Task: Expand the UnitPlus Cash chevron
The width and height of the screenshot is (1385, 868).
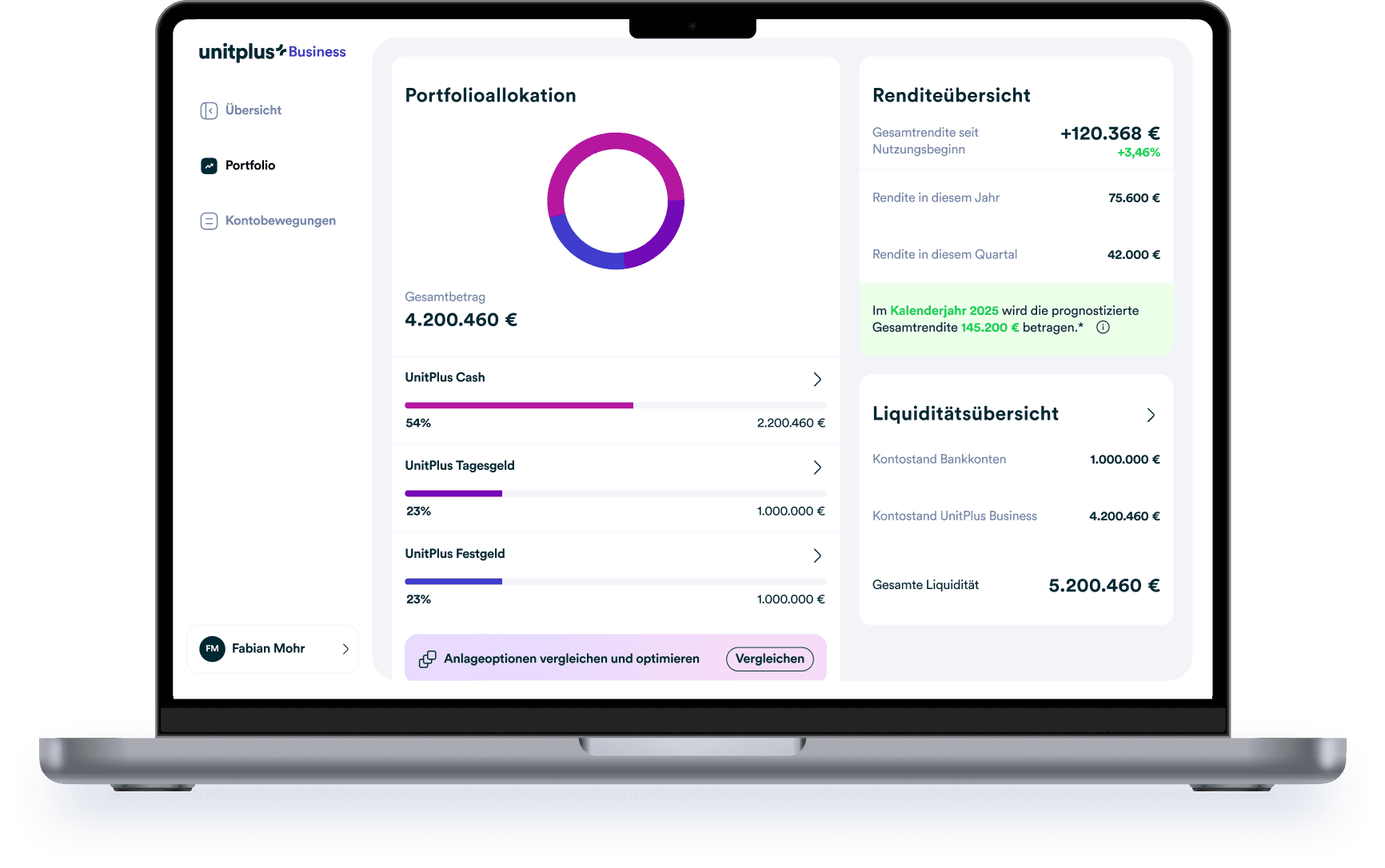Action: point(817,379)
